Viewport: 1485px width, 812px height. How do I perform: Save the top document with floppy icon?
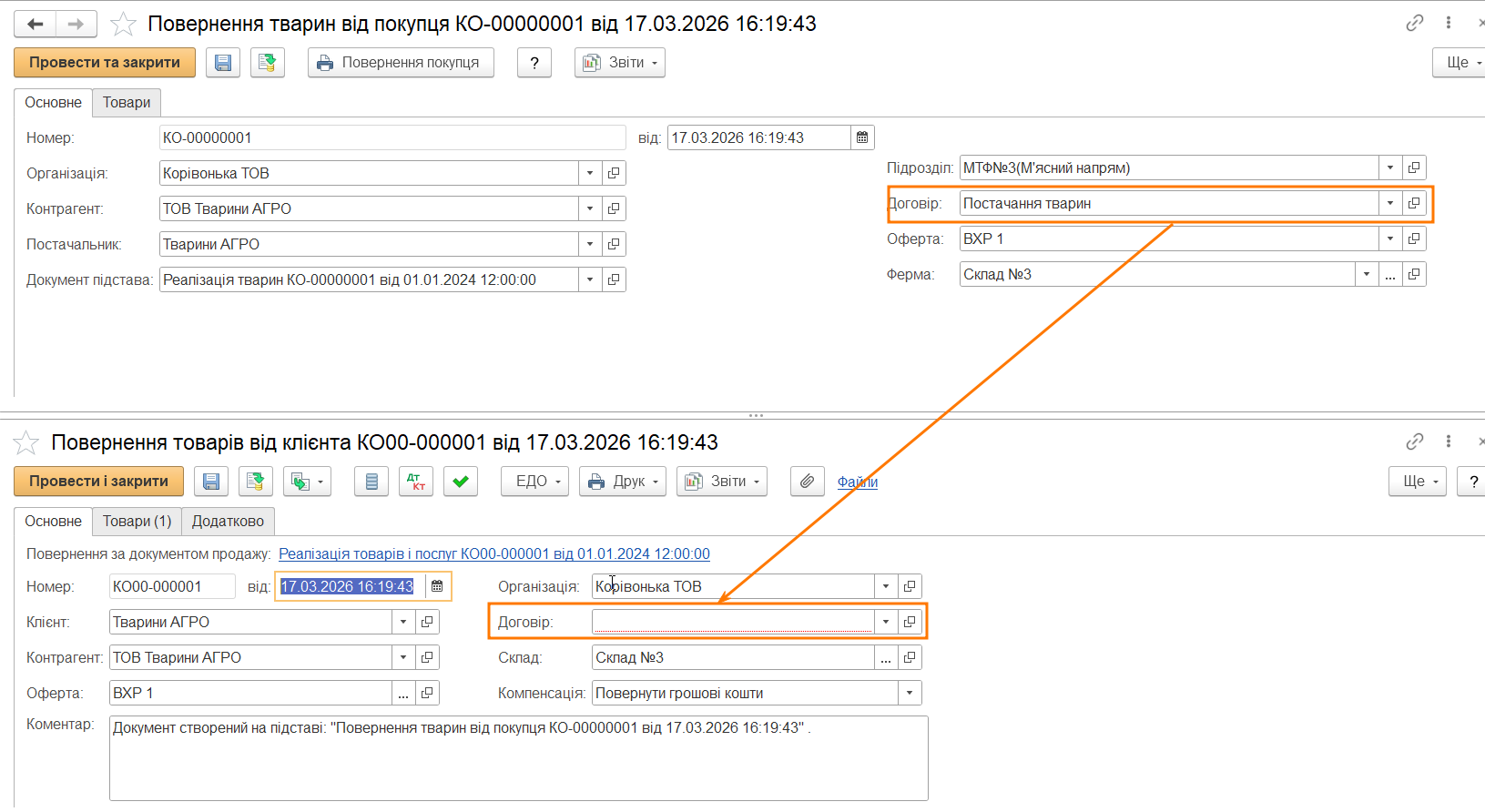click(x=223, y=63)
